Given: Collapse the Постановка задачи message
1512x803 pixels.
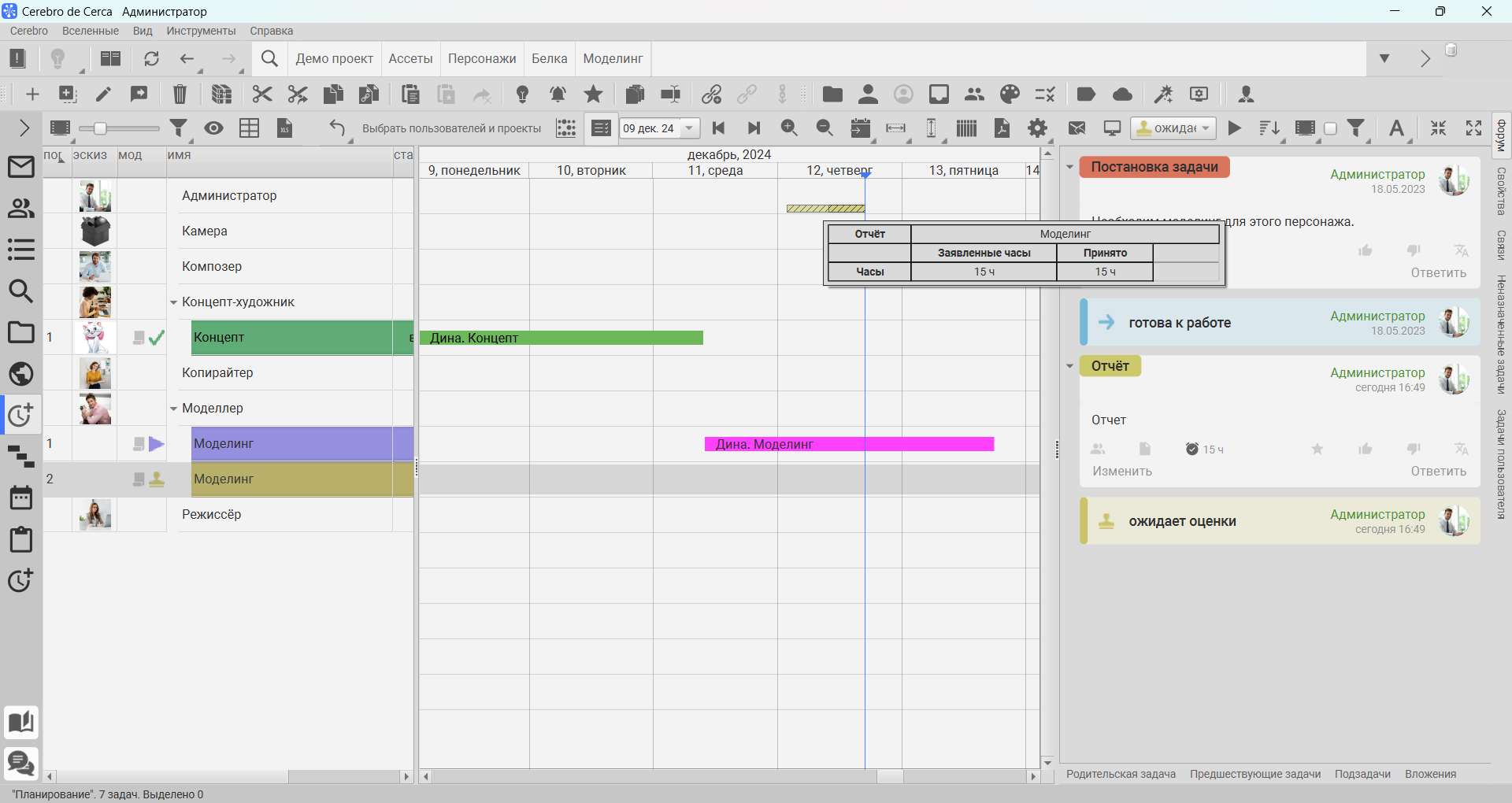Looking at the screenshot, I should coord(1069,167).
